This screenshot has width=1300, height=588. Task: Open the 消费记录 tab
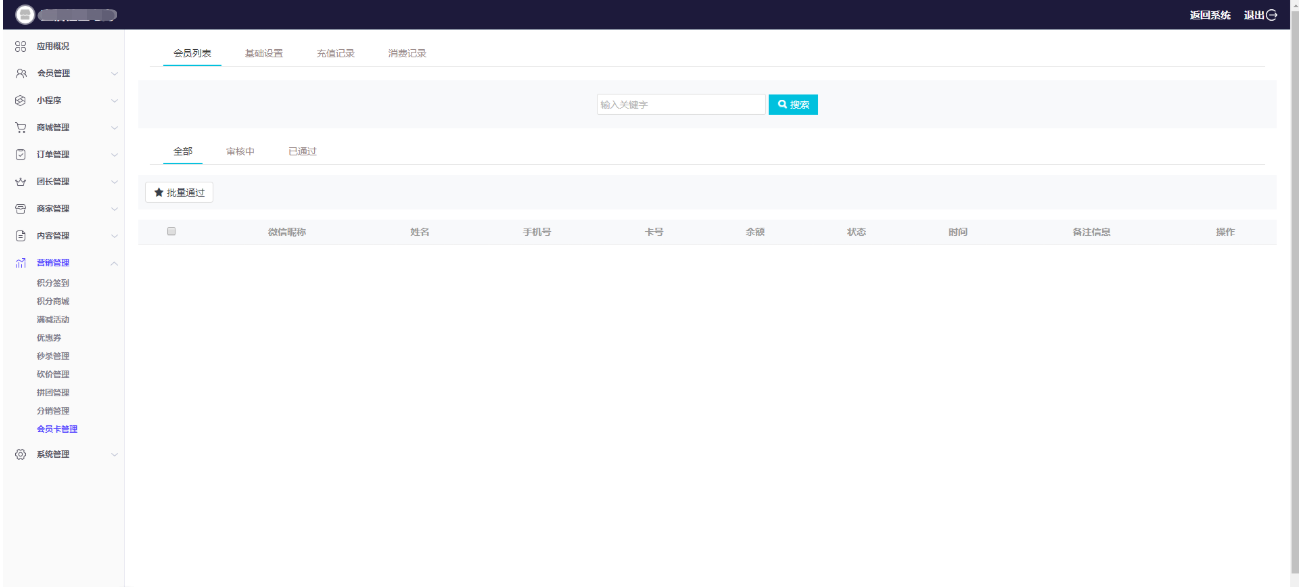point(407,53)
